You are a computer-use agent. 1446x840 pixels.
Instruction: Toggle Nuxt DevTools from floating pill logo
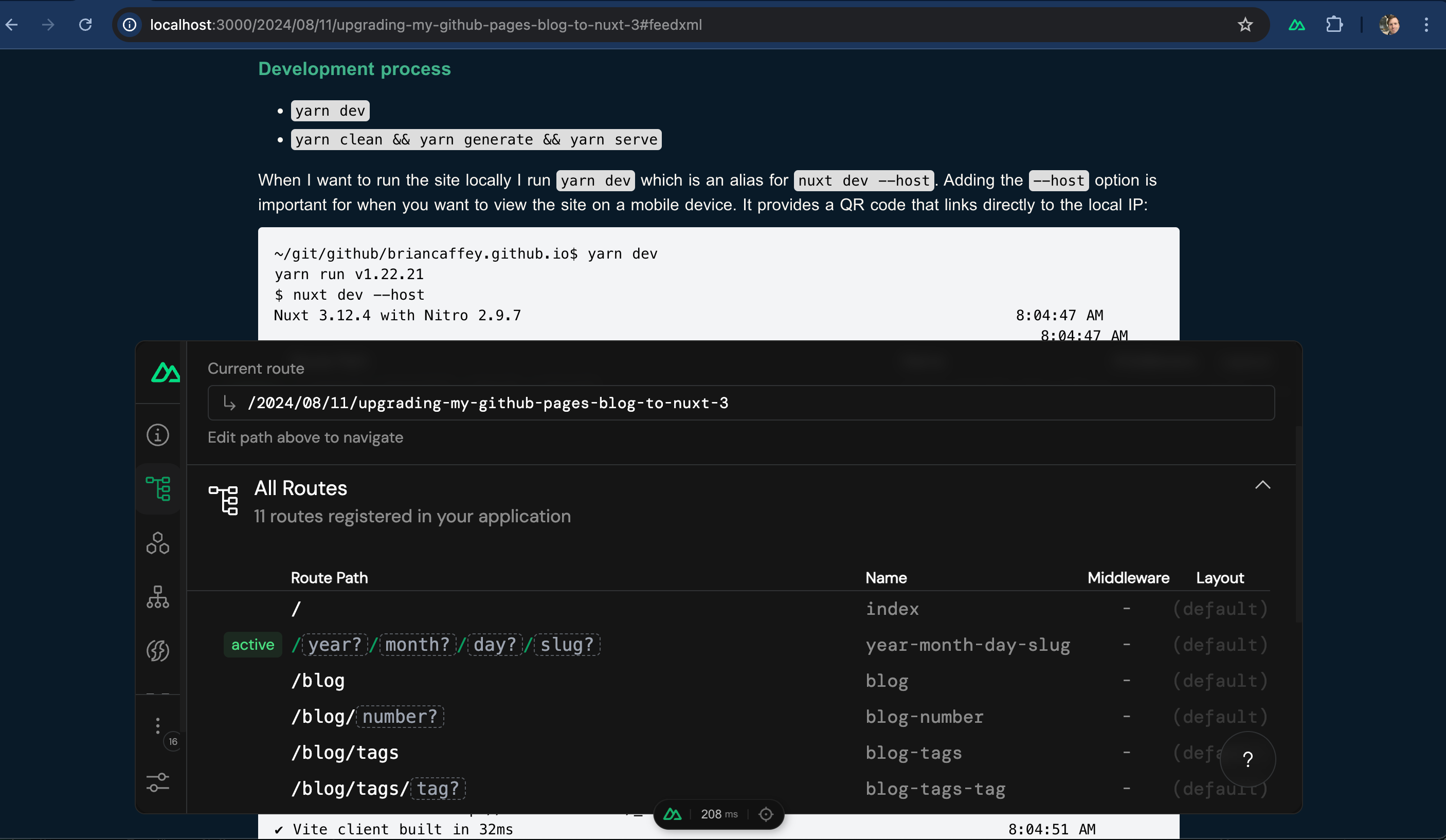coord(673,814)
